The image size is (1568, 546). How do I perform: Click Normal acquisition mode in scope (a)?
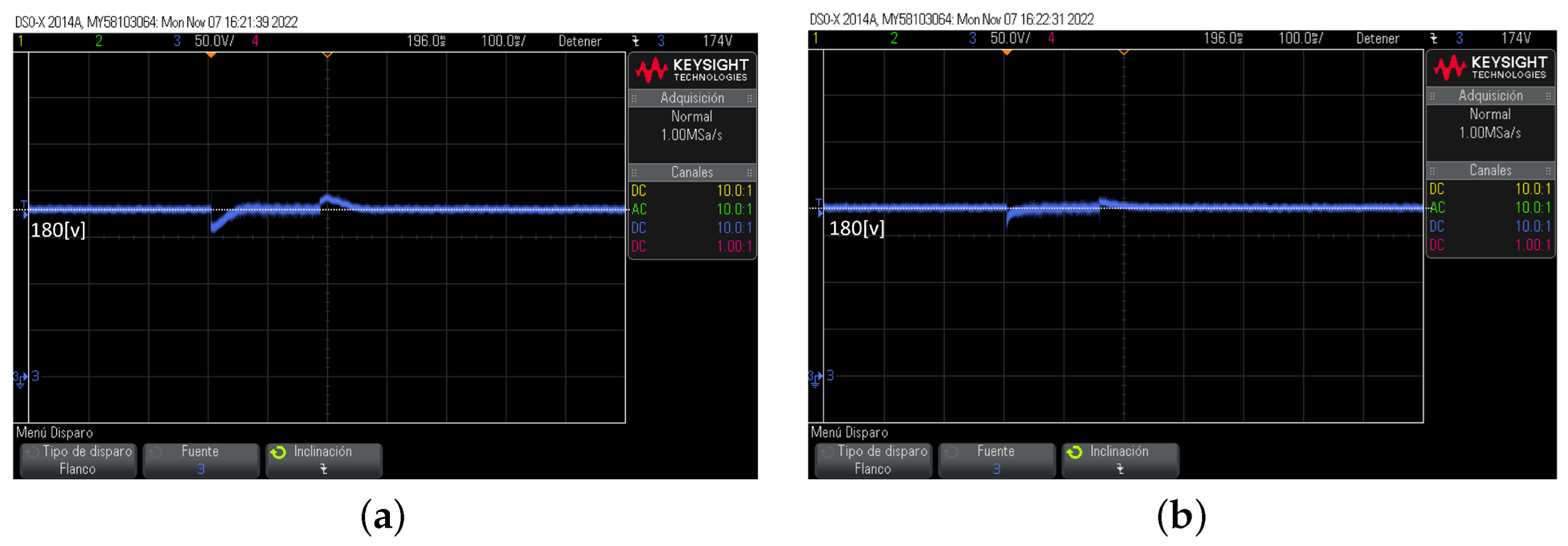pyautogui.click(x=692, y=117)
